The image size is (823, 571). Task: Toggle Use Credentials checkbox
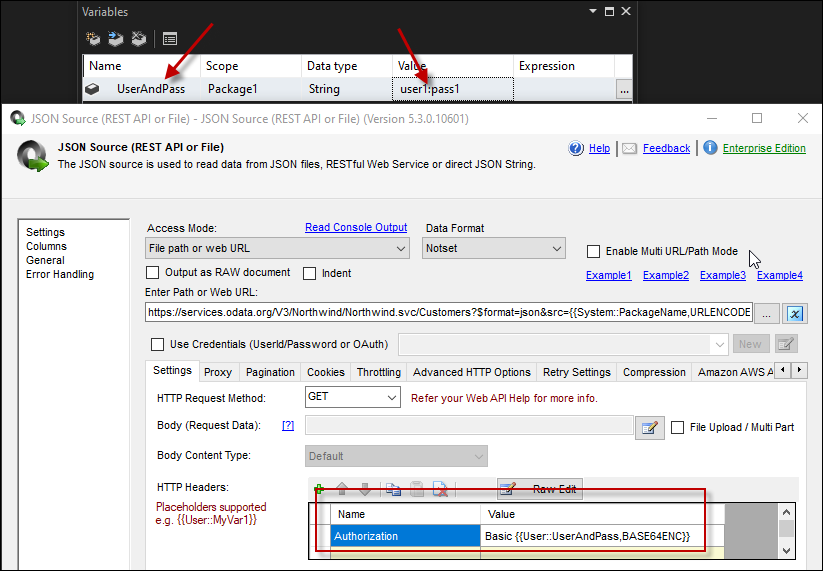157,344
